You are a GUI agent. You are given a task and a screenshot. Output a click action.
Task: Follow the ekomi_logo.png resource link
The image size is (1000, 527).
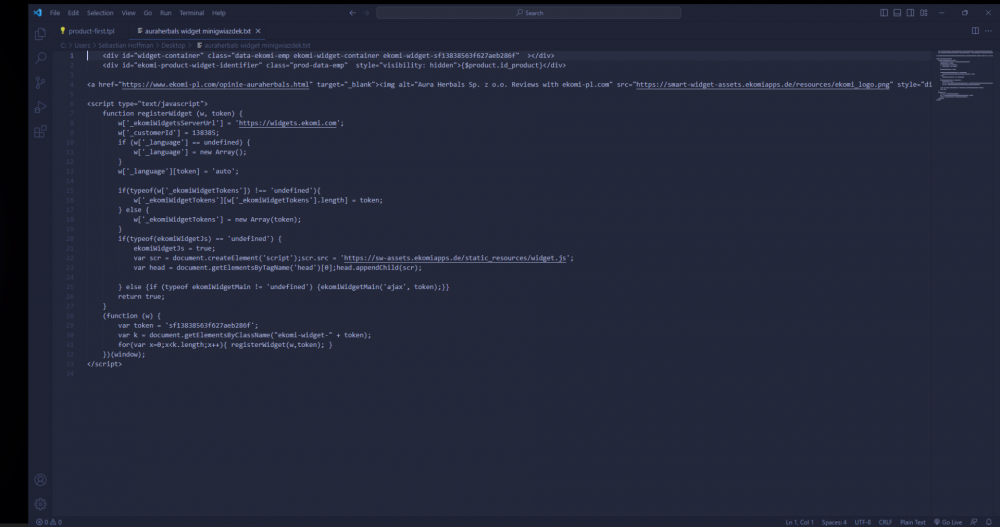point(763,84)
